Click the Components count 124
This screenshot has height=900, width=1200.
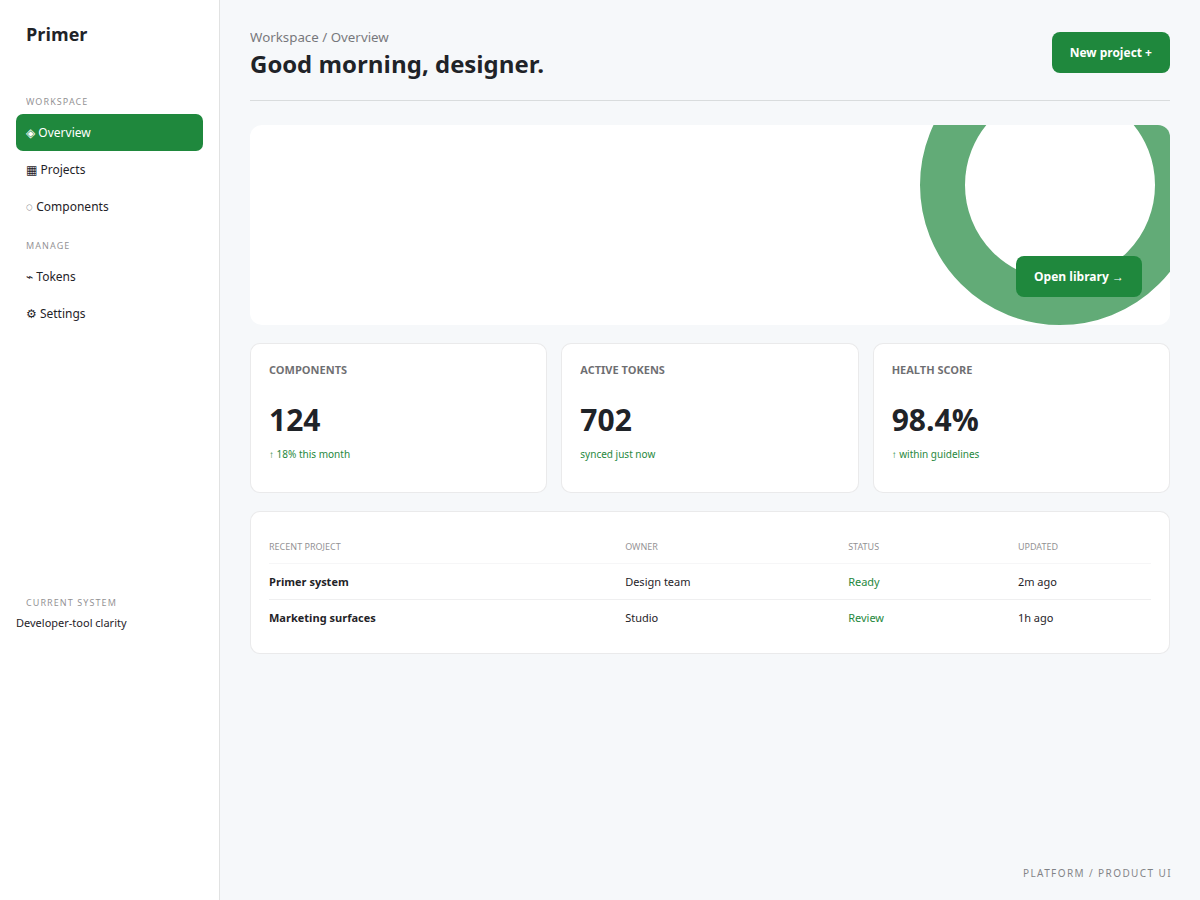point(295,420)
